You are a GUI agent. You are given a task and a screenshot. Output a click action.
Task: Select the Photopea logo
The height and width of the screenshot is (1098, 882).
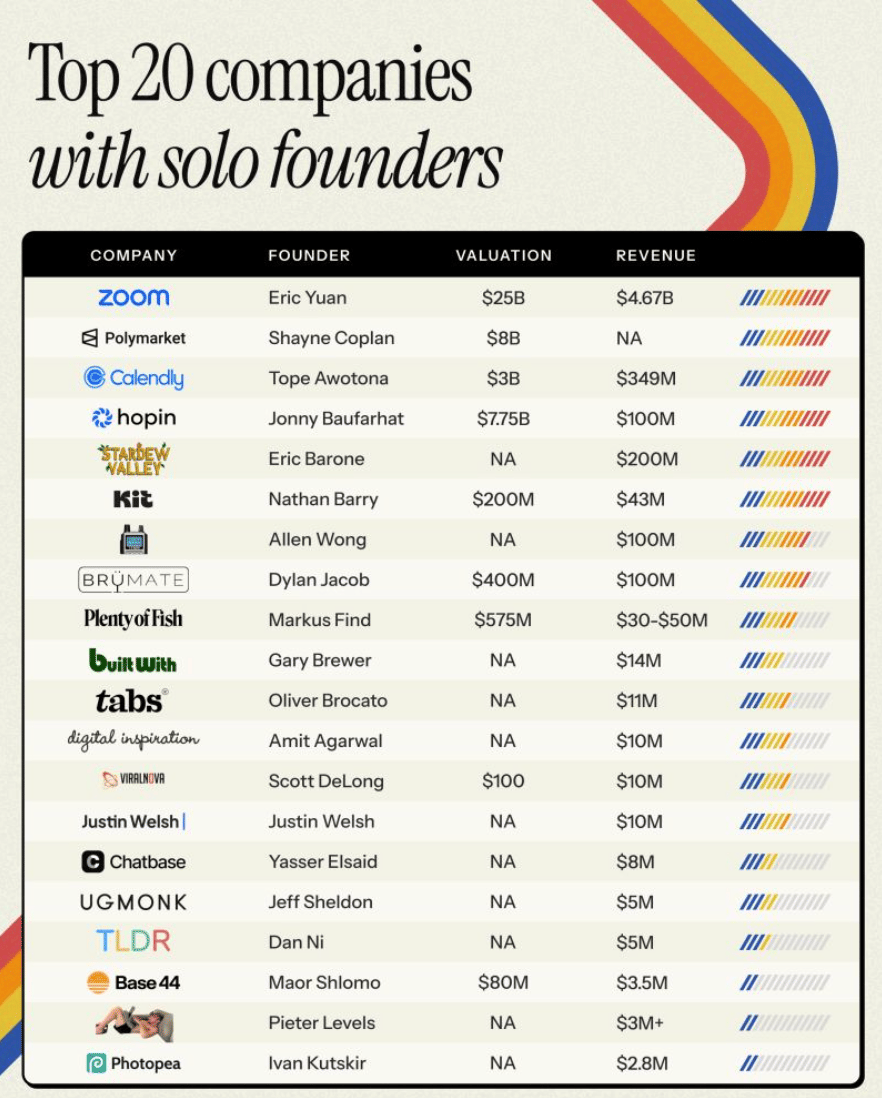coord(134,1063)
